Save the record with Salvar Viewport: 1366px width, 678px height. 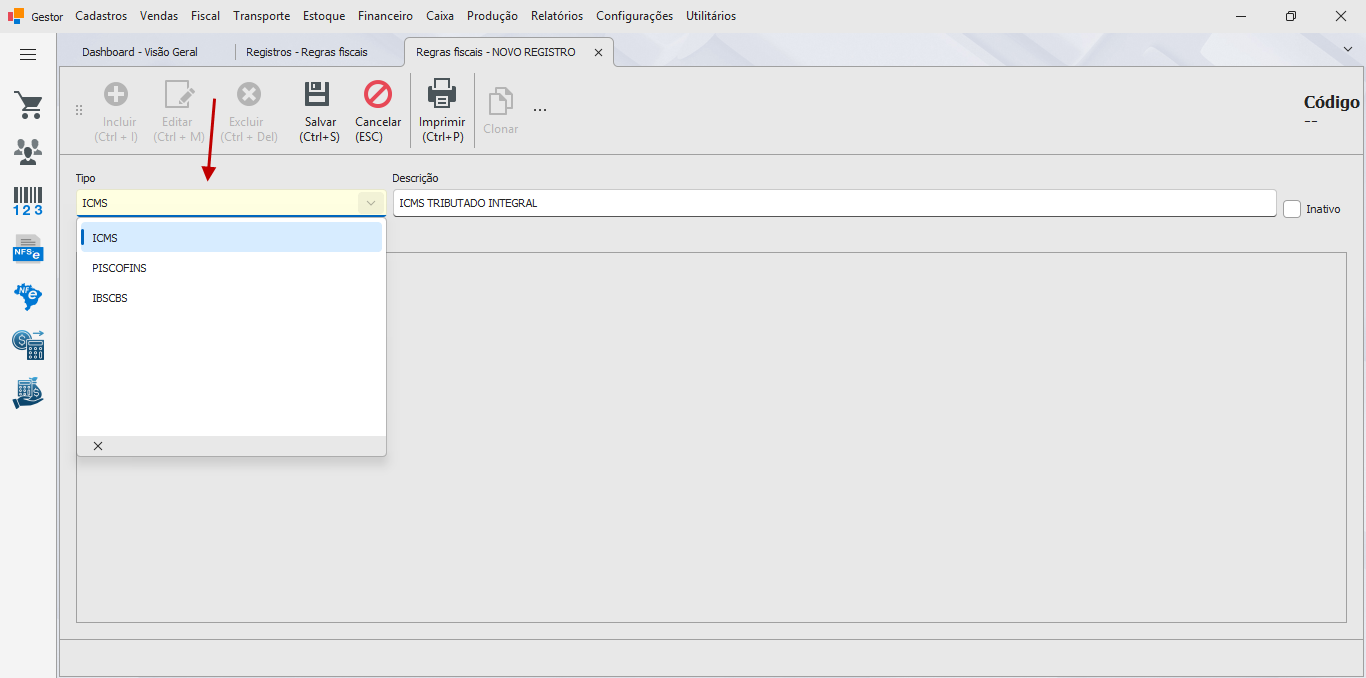[x=319, y=111]
